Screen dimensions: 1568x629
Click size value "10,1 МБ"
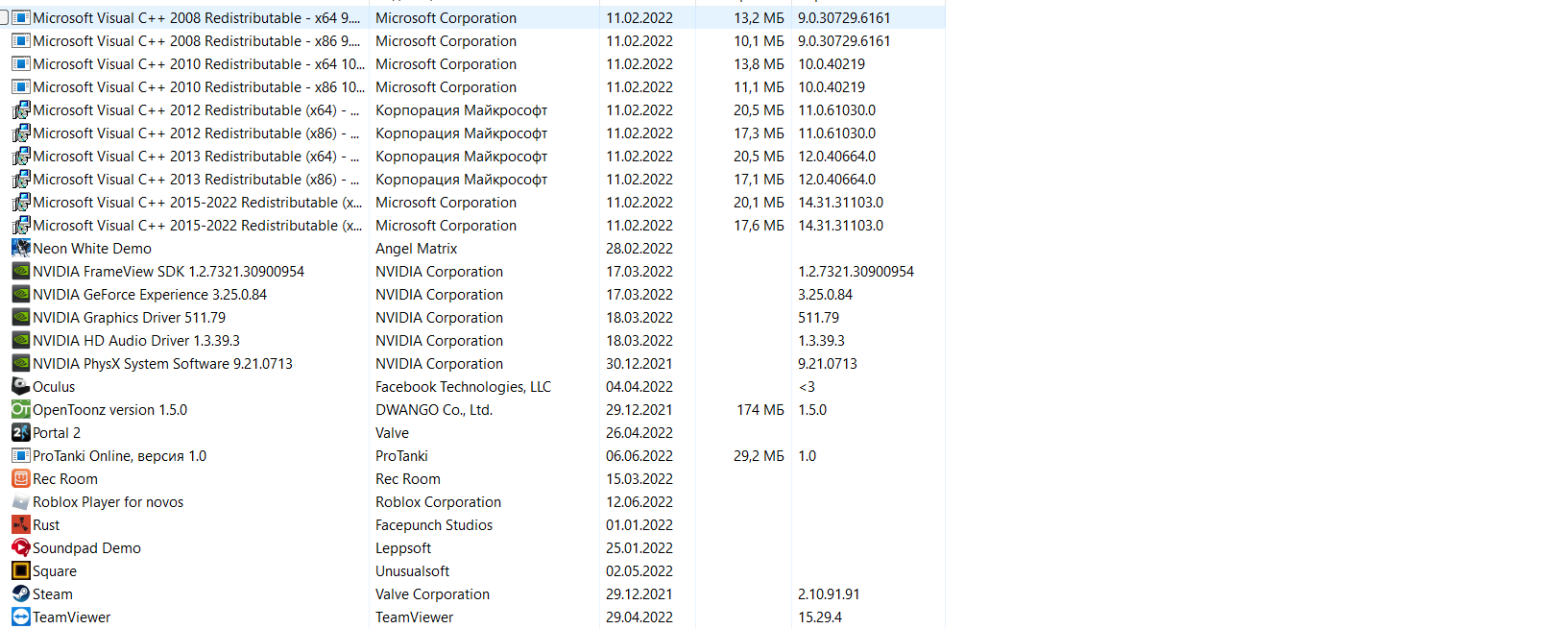click(760, 41)
